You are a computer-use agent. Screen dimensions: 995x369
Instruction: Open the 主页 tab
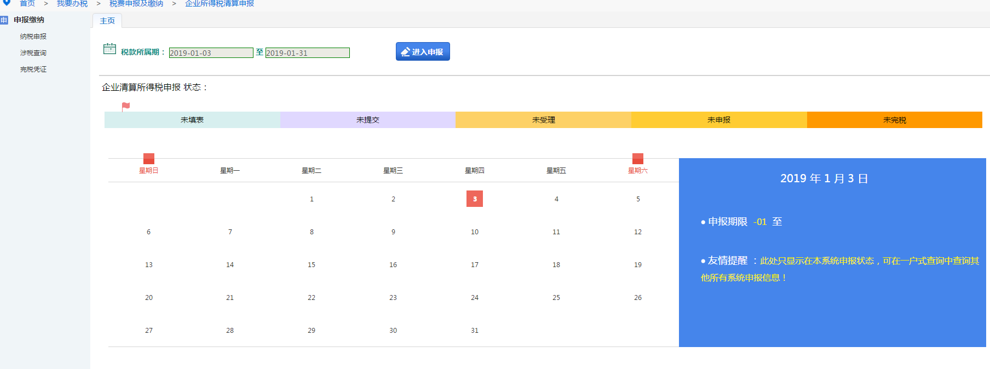(x=107, y=21)
